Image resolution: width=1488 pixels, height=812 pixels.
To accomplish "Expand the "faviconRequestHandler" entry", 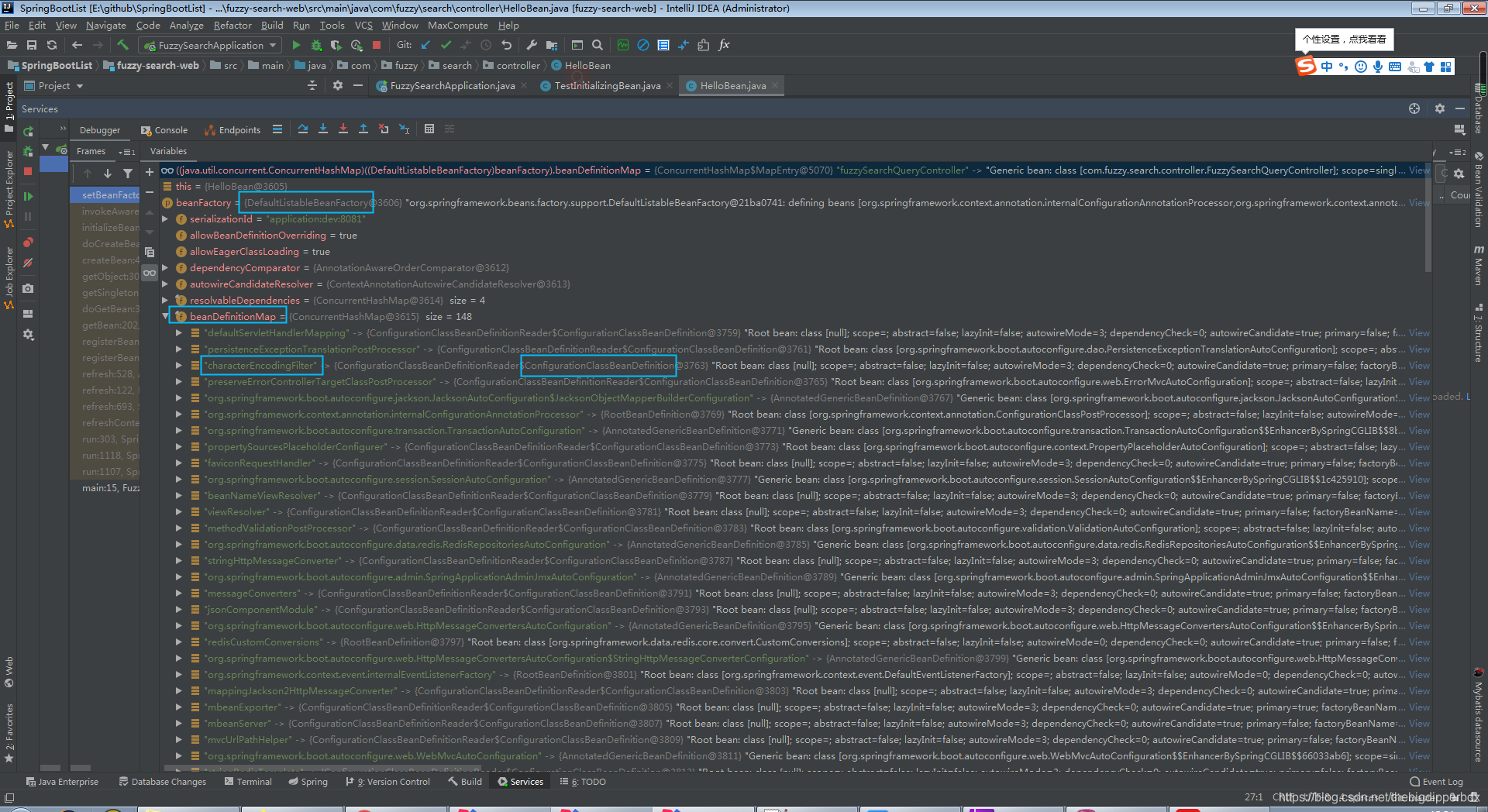I will 179,463.
